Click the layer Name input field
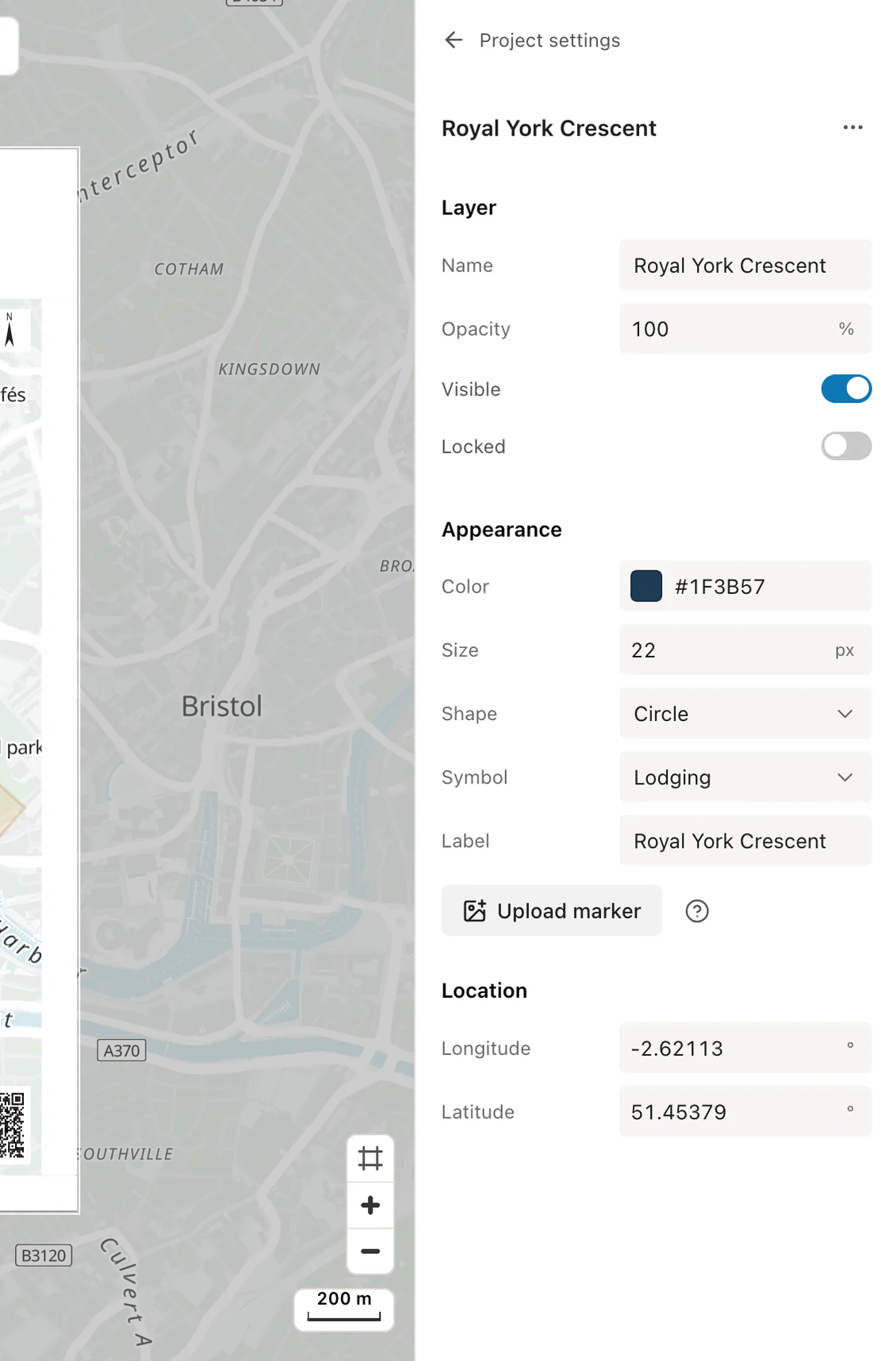 pos(745,265)
